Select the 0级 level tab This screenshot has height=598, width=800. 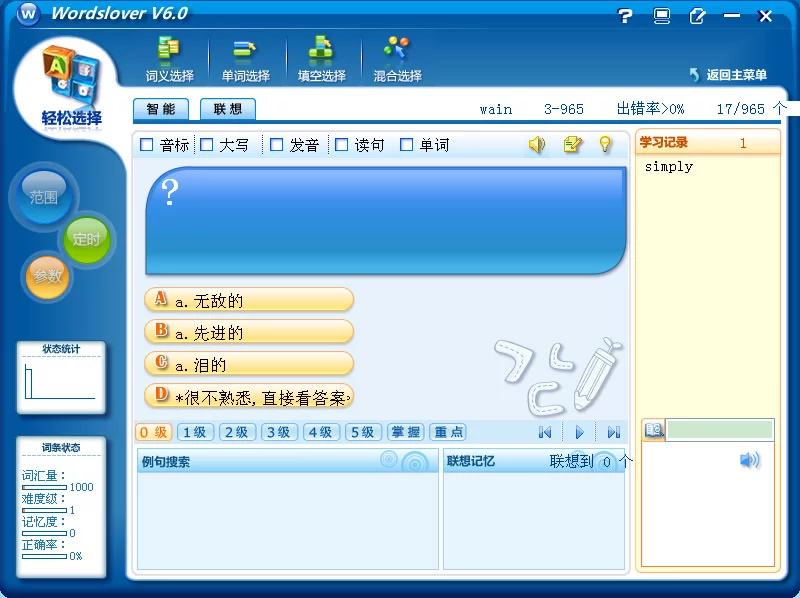[154, 433]
